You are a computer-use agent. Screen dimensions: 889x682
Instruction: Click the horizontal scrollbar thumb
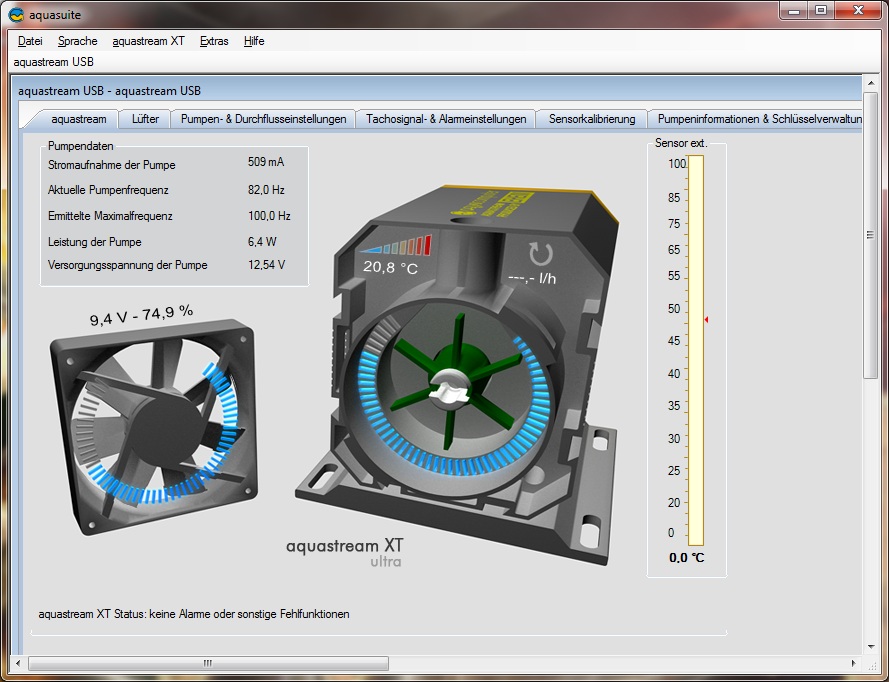tap(208, 663)
